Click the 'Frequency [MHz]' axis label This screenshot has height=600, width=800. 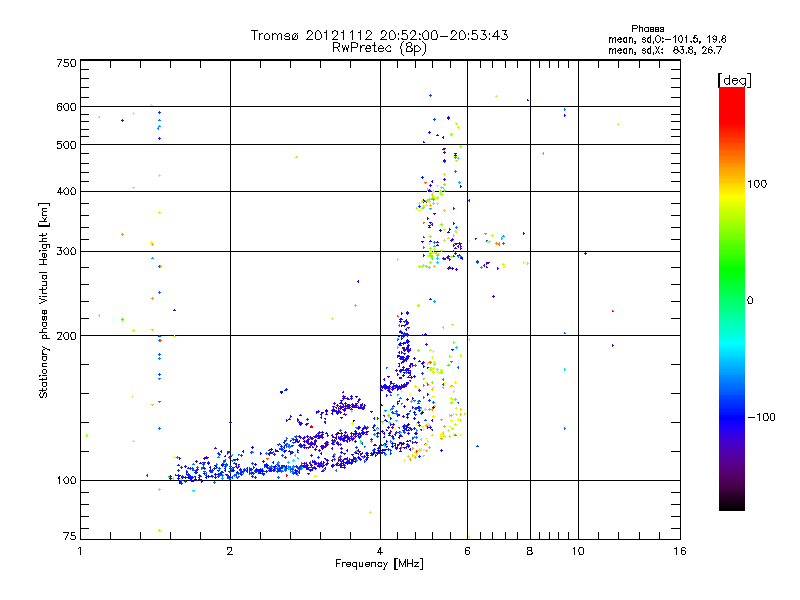coord(379,564)
